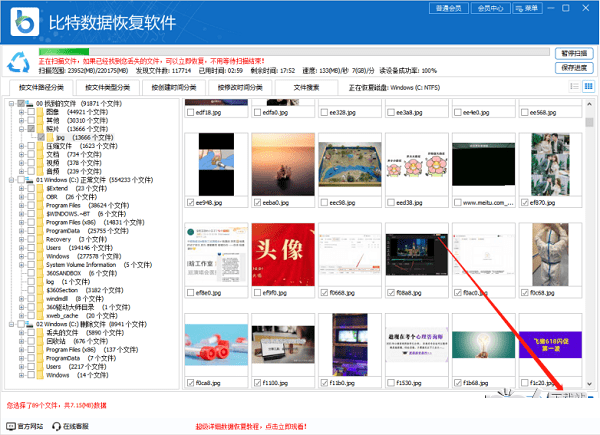Click the Users folder icon under 正常文件
Viewport: 600px width, 435px height.
click(38, 247)
